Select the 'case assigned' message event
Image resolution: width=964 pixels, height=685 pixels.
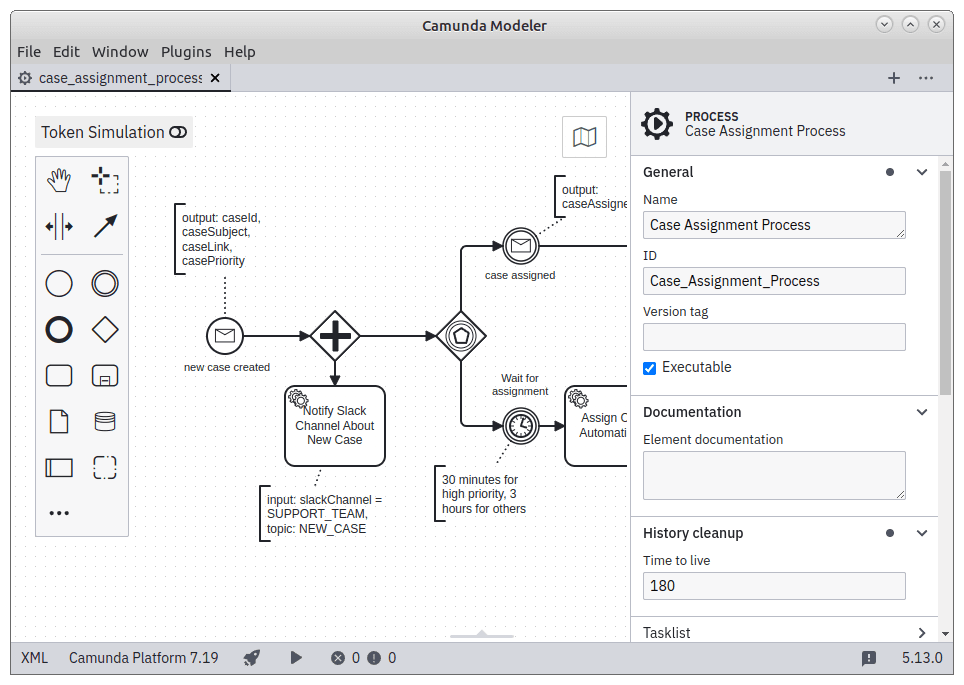521,246
